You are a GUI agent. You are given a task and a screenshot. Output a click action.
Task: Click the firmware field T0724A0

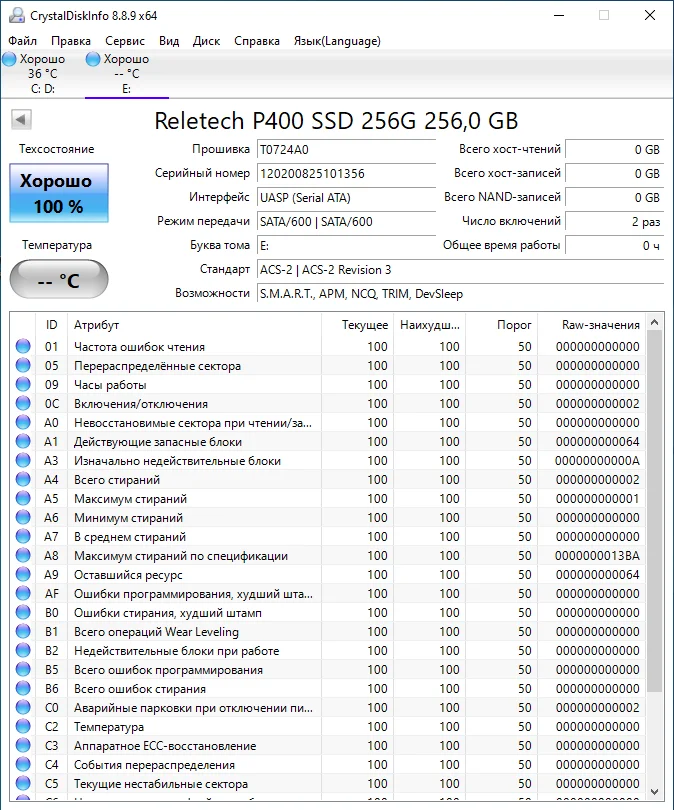[347, 150]
